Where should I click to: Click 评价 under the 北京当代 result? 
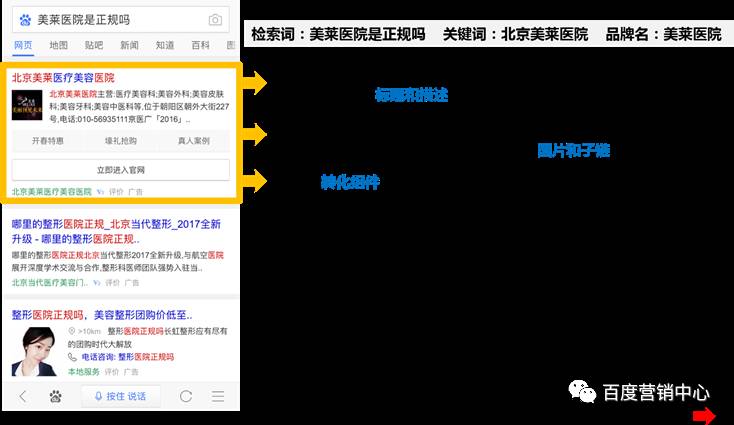click(x=112, y=283)
